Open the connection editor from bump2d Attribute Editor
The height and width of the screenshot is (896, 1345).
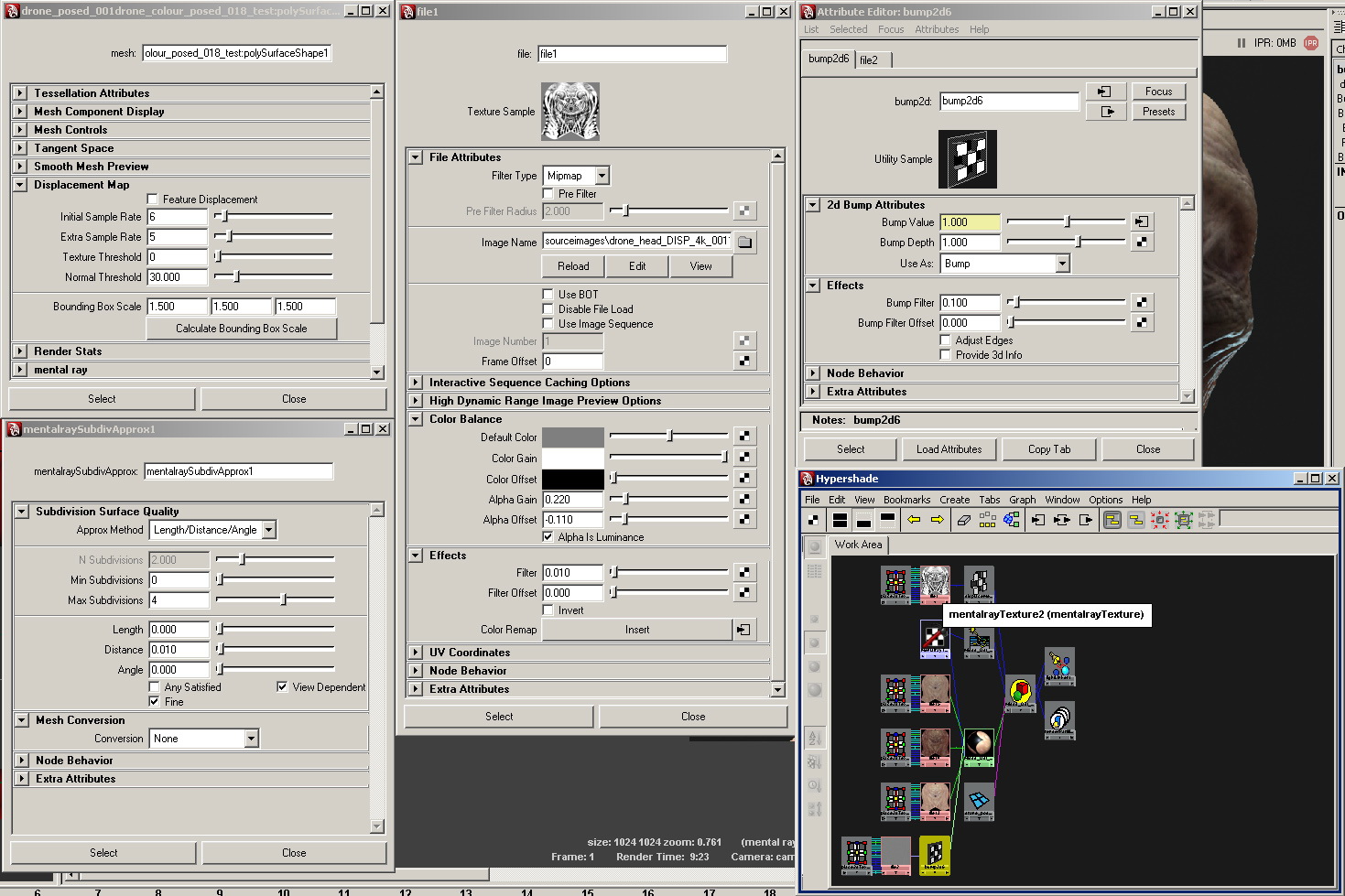1106,91
